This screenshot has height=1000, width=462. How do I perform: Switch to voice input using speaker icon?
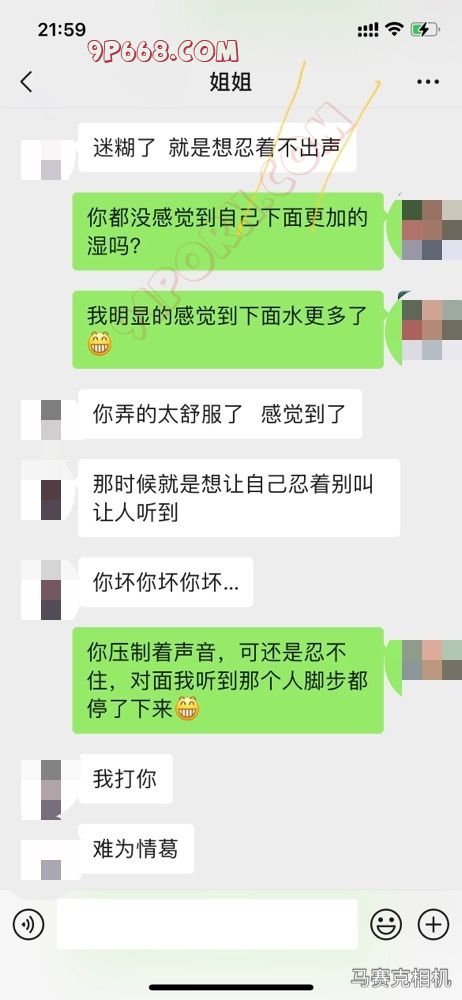click(28, 924)
